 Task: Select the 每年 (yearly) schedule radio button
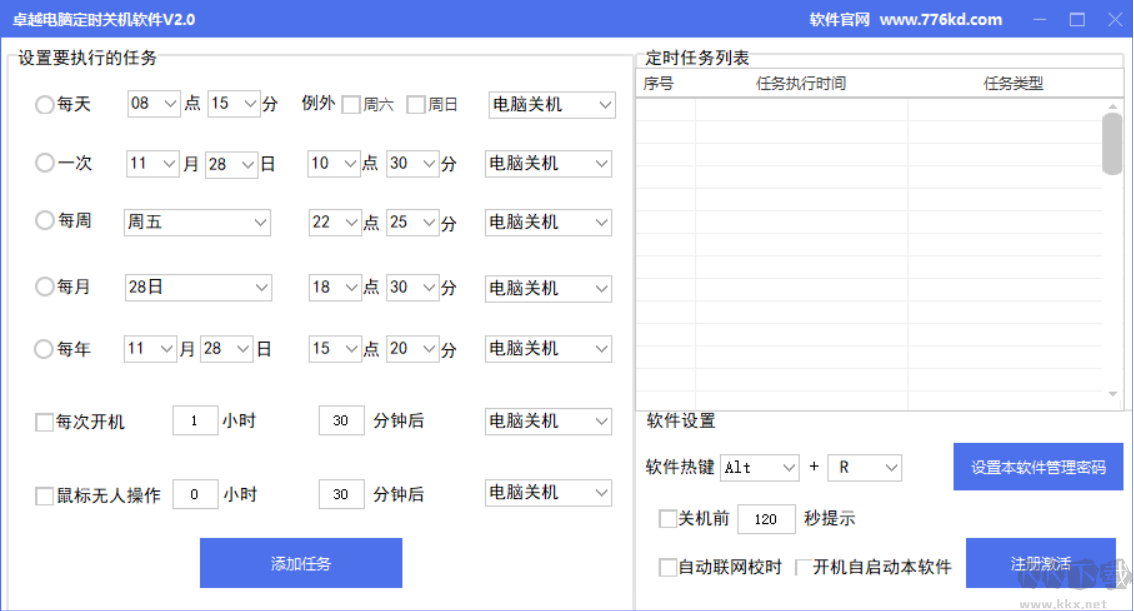click(44, 348)
